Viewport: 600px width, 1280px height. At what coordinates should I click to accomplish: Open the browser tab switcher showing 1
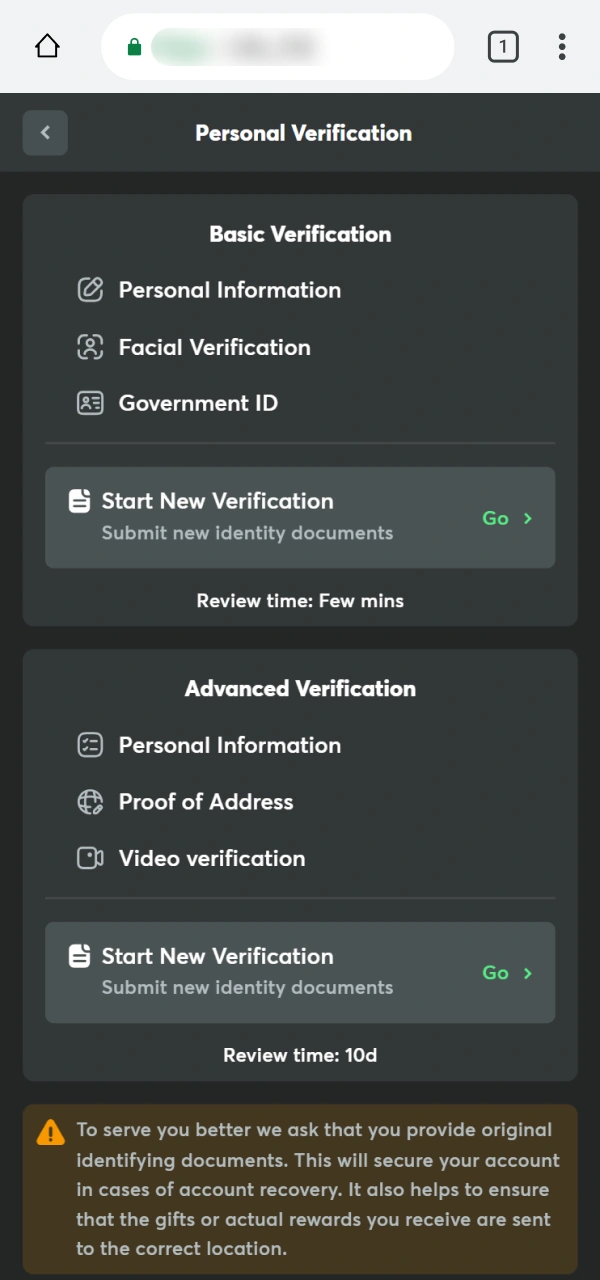coord(503,46)
